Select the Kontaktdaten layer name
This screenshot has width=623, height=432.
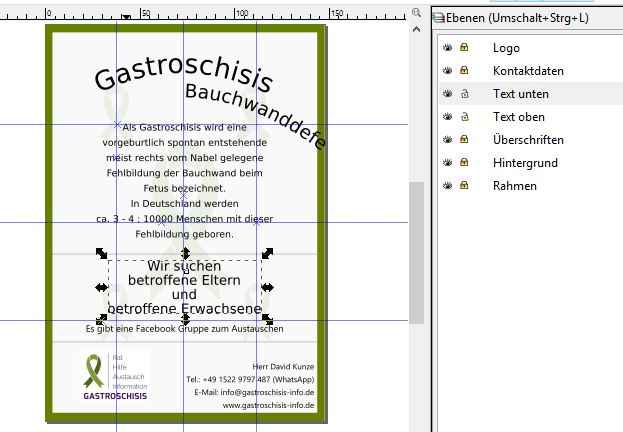(528, 71)
